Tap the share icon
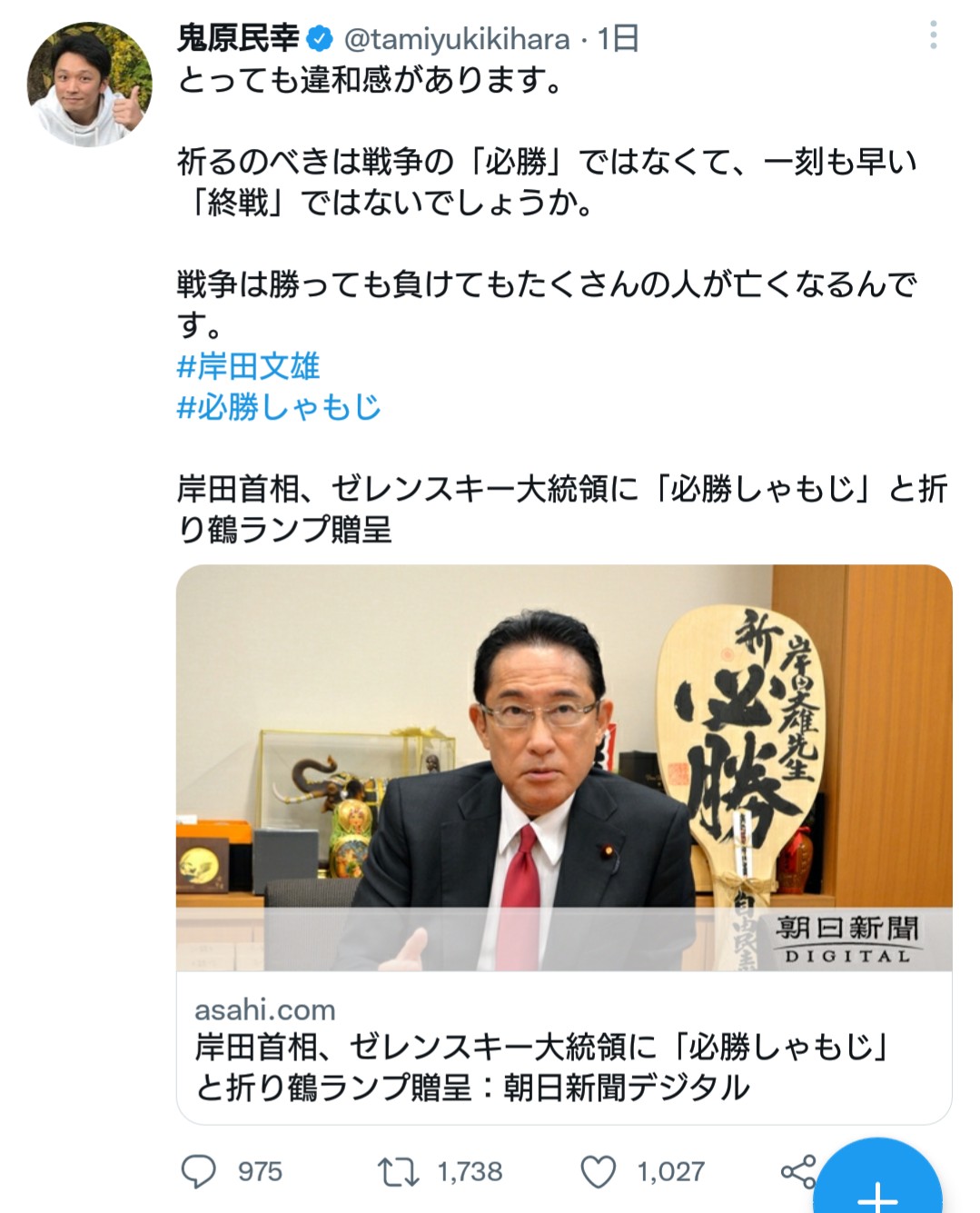The width and height of the screenshot is (980, 1213). click(798, 1171)
